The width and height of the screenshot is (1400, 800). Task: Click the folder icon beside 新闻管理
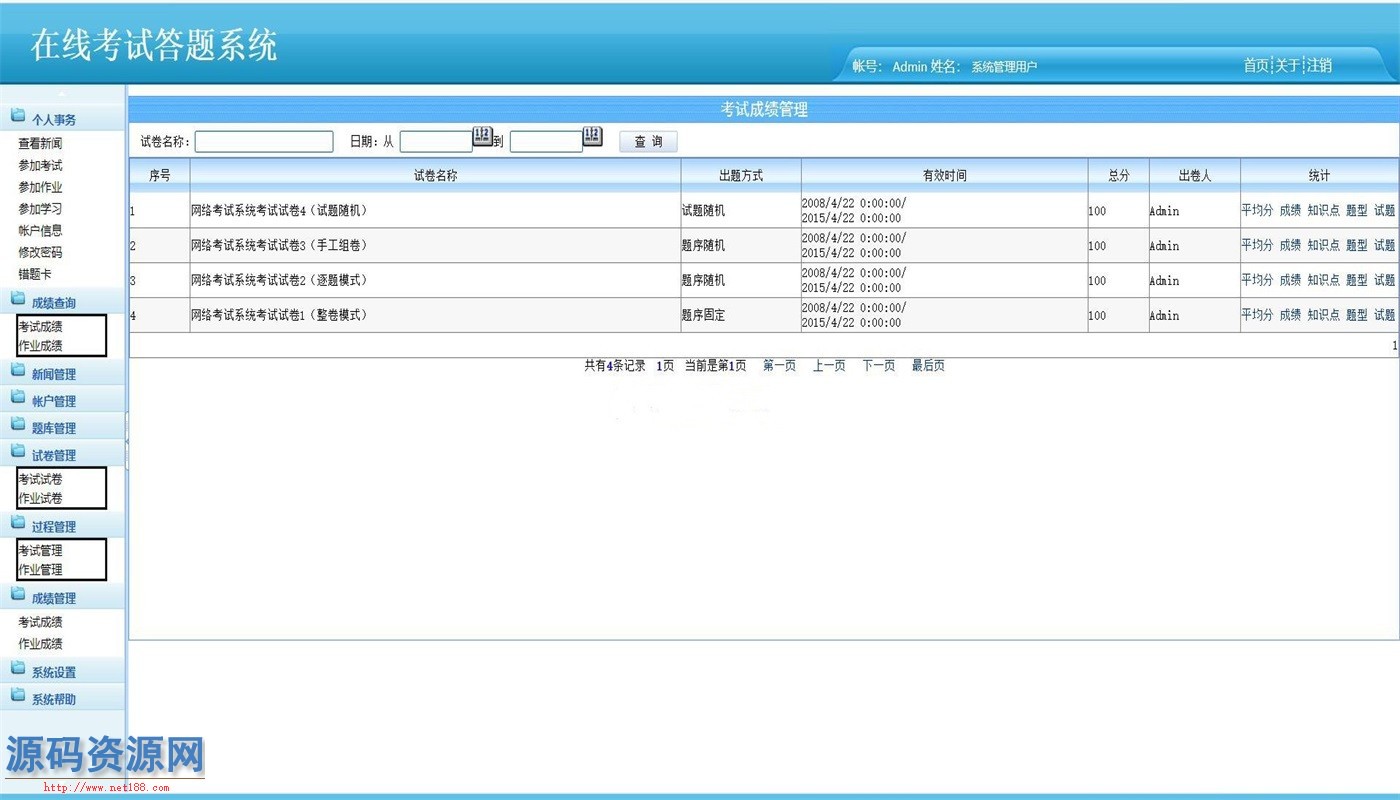[17, 372]
